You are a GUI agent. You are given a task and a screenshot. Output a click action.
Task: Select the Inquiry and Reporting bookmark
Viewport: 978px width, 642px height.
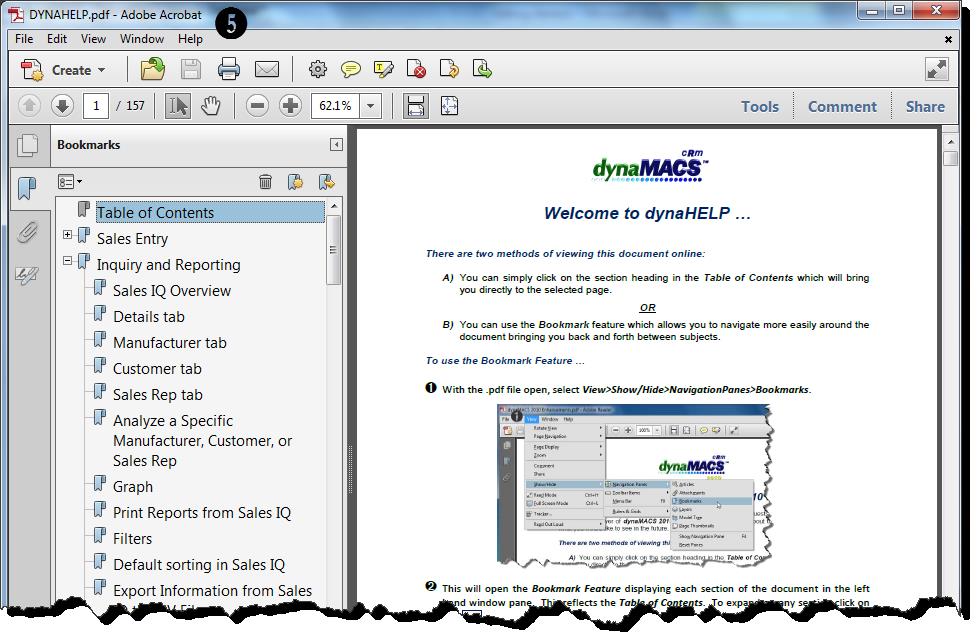pyautogui.click(x=168, y=265)
